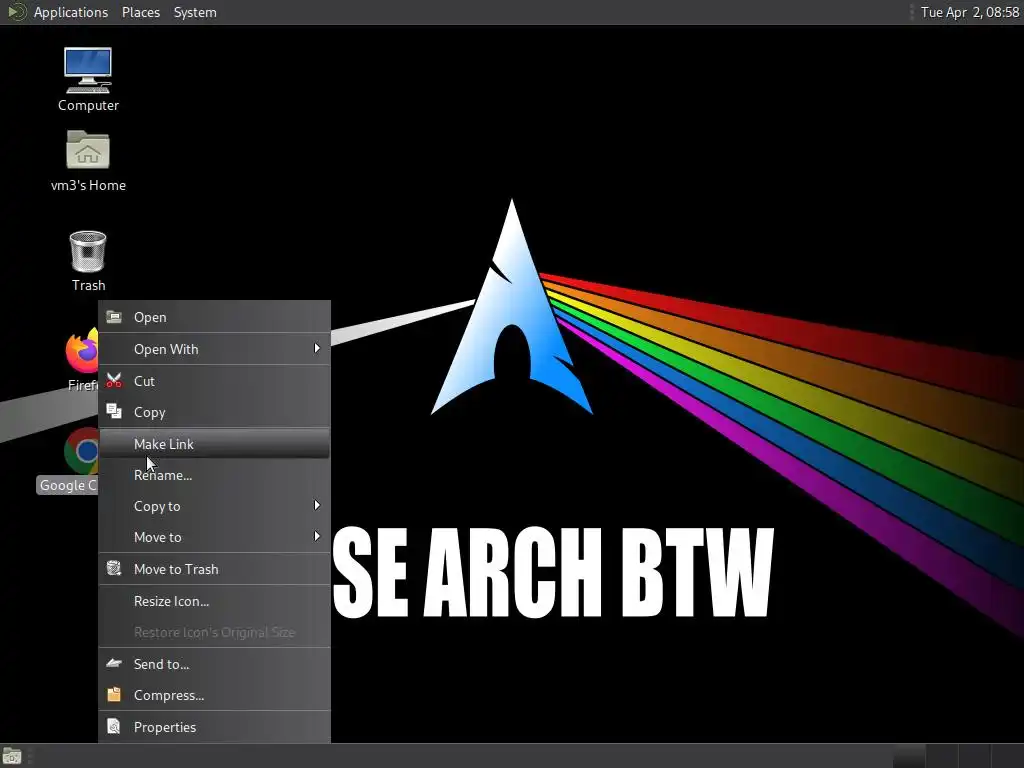Select Make Link menu entry
This screenshot has width=1024, height=768.
point(214,444)
